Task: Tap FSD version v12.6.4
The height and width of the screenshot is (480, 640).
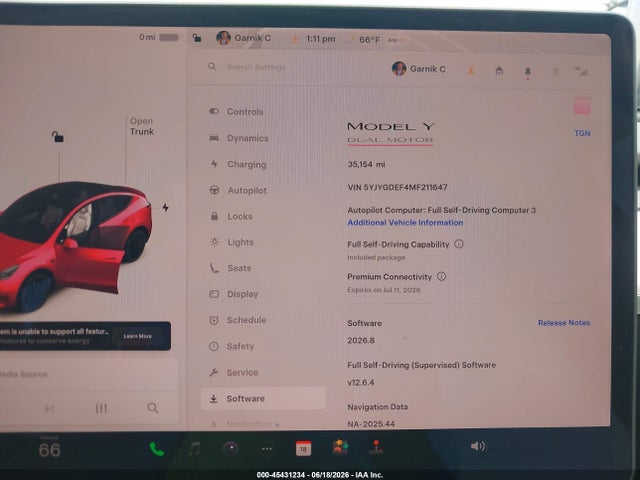Action: 360,382
